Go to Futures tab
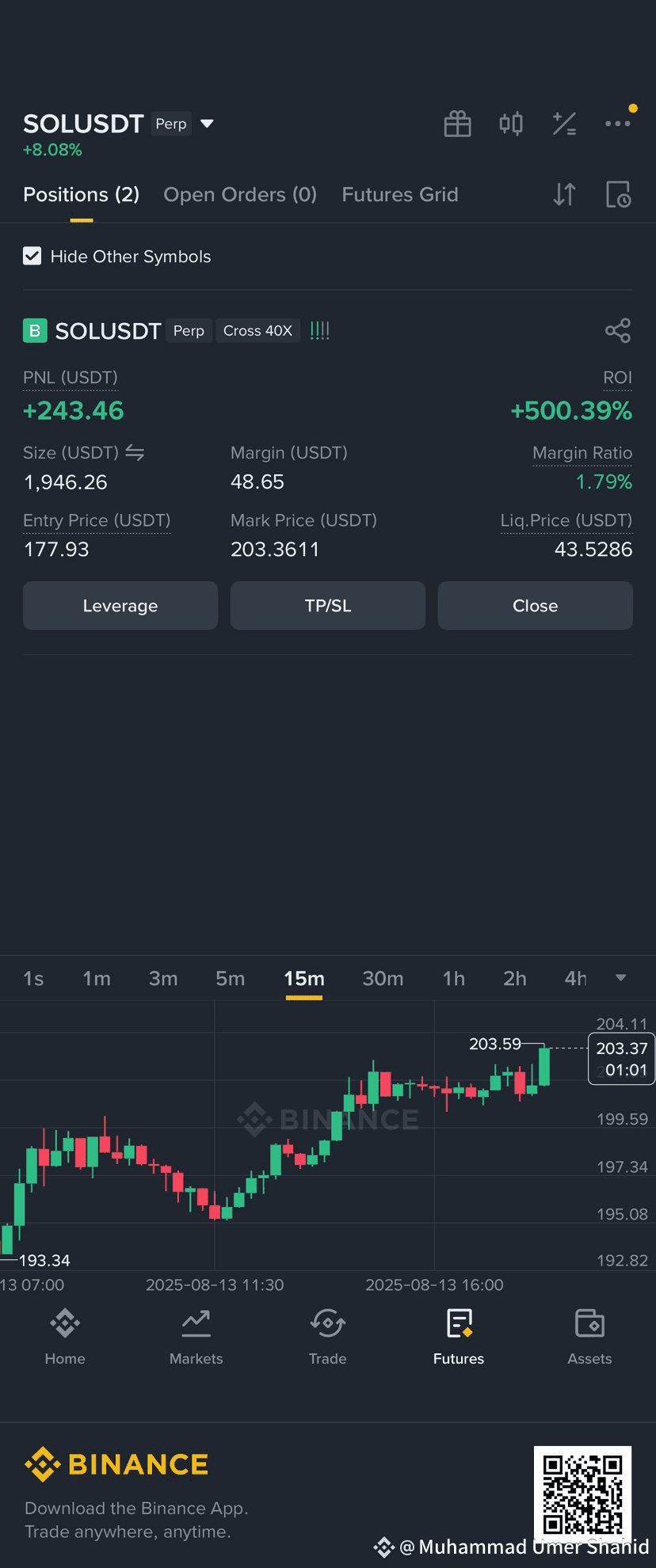Image resolution: width=656 pixels, height=1568 pixels. tap(459, 1338)
